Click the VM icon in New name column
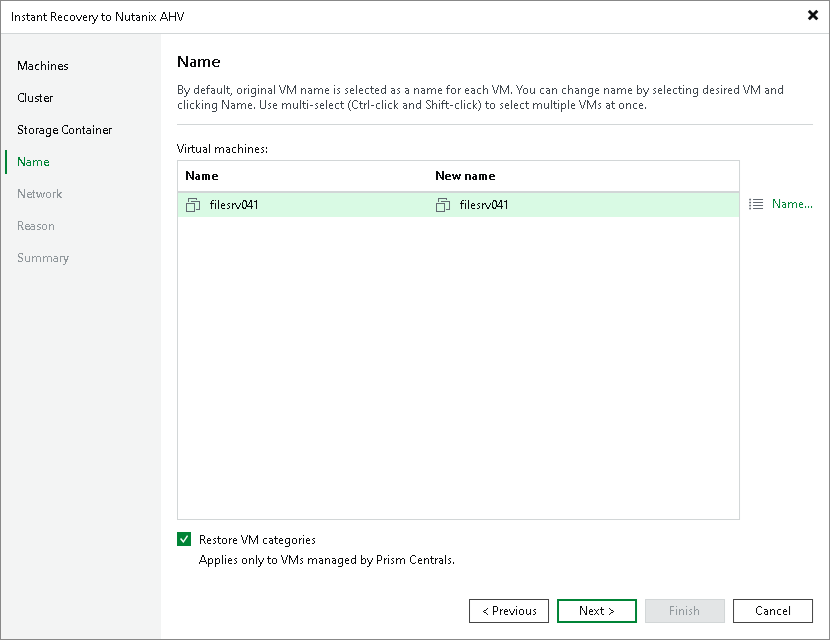 443,205
